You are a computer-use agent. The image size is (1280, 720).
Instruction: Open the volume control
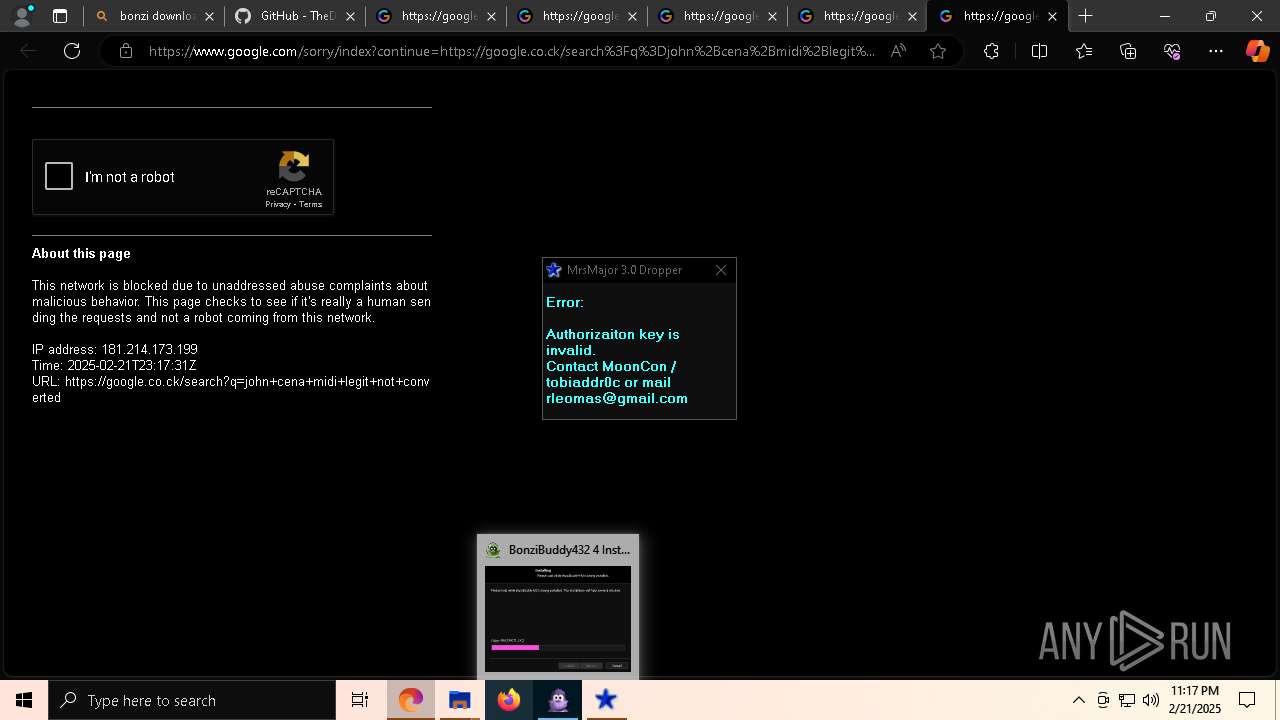(1151, 700)
